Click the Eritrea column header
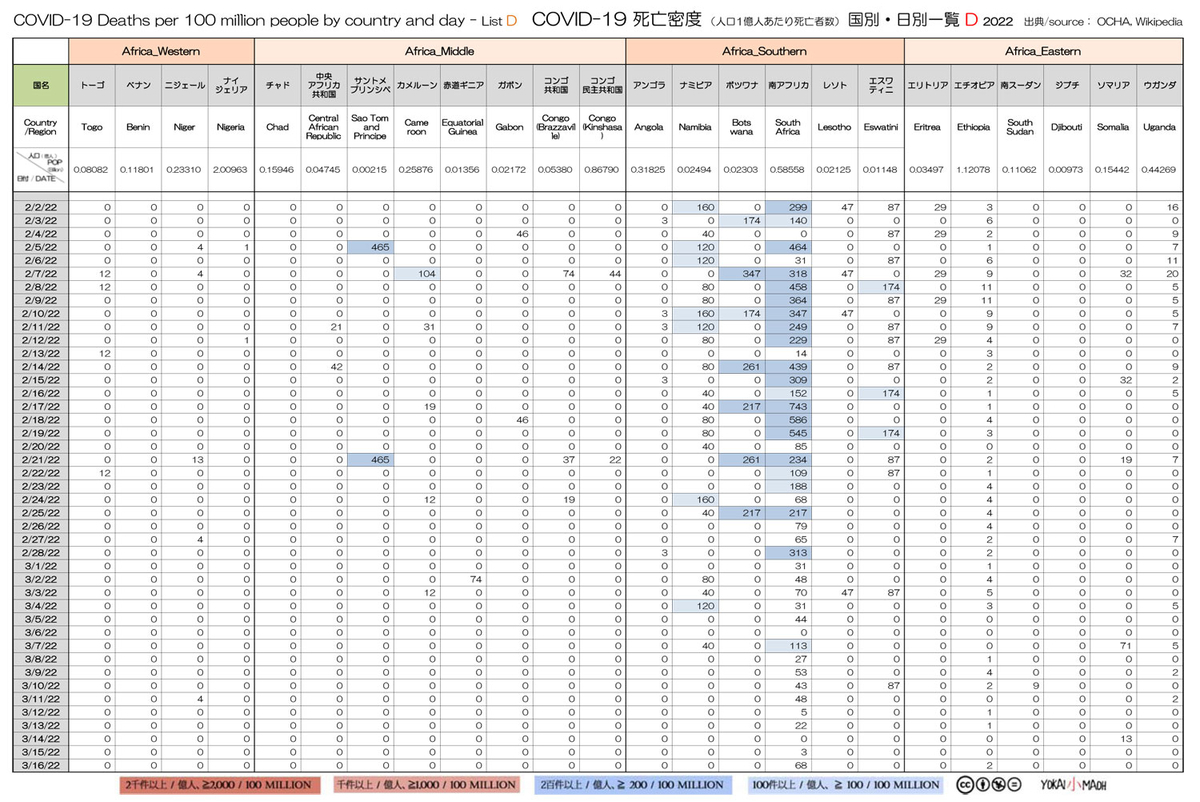The height and width of the screenshot is (802, 1200). pyautogui.click(x=926, y=127)
